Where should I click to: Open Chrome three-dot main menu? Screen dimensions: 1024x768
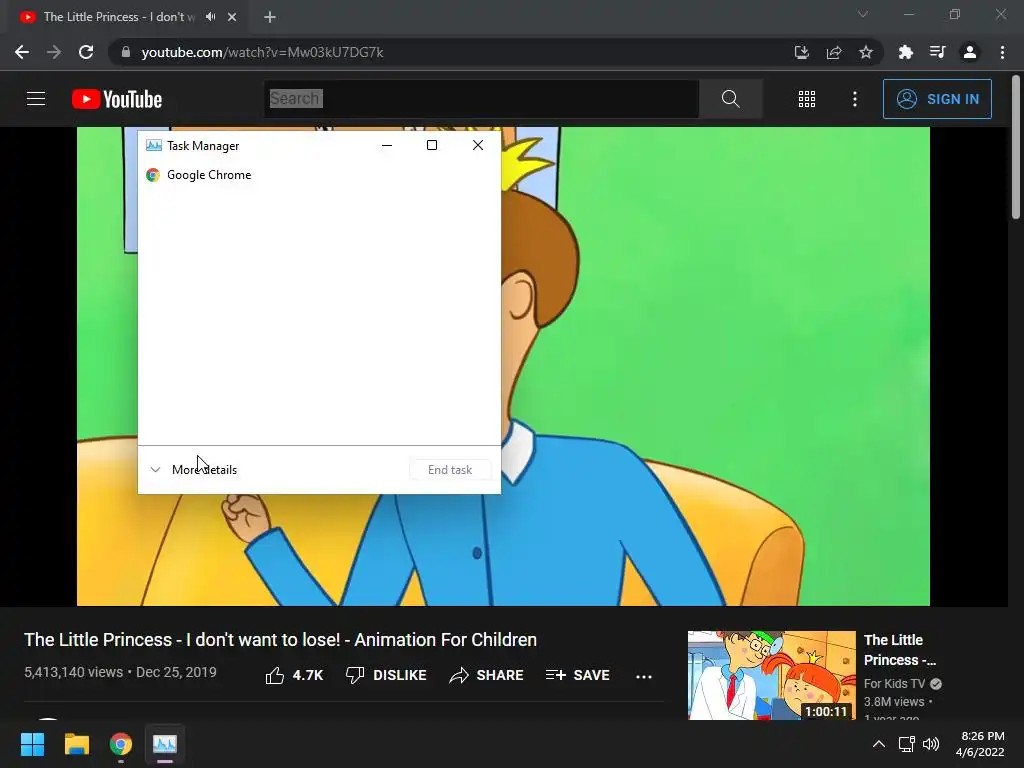(x=1002, y=52)
